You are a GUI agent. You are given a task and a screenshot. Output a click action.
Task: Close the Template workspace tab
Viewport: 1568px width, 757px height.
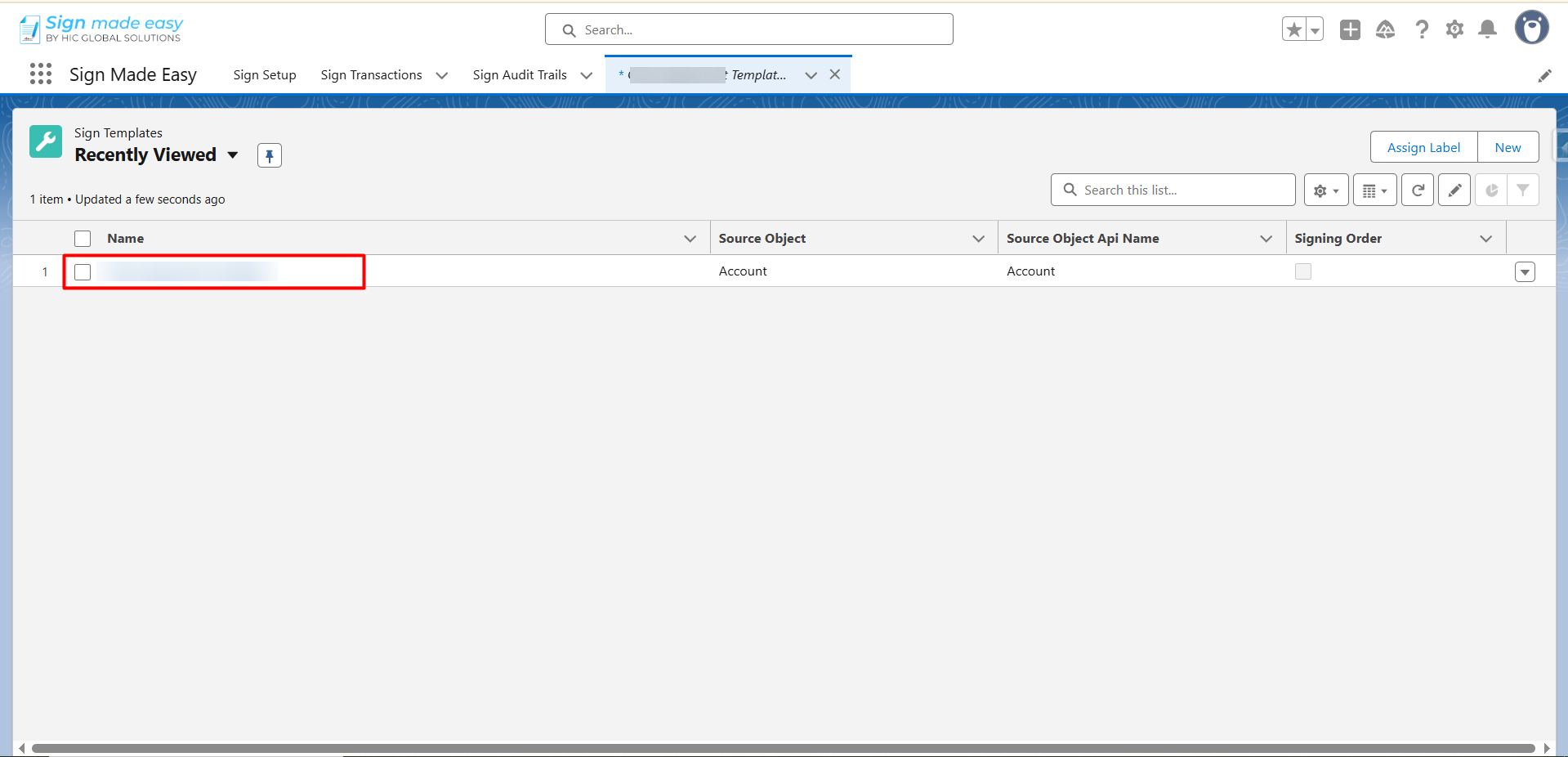click(835, 74)
